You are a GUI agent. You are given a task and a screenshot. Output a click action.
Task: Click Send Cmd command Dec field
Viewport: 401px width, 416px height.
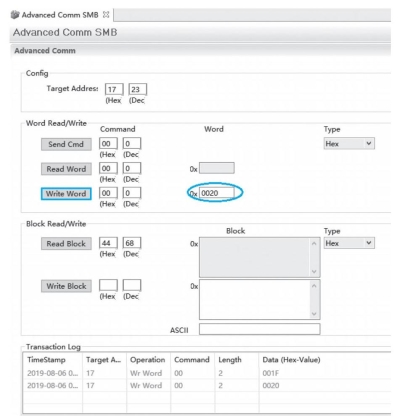click(132, 143)
